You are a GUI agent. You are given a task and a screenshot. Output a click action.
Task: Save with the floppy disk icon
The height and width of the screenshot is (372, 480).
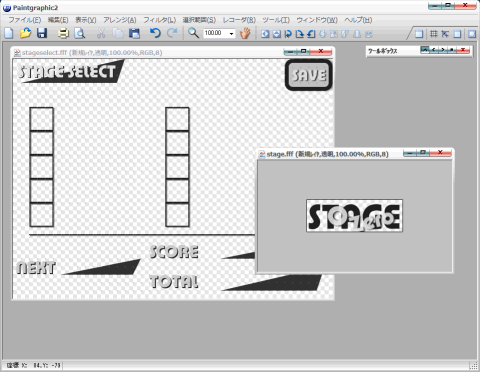coord(42,33)
